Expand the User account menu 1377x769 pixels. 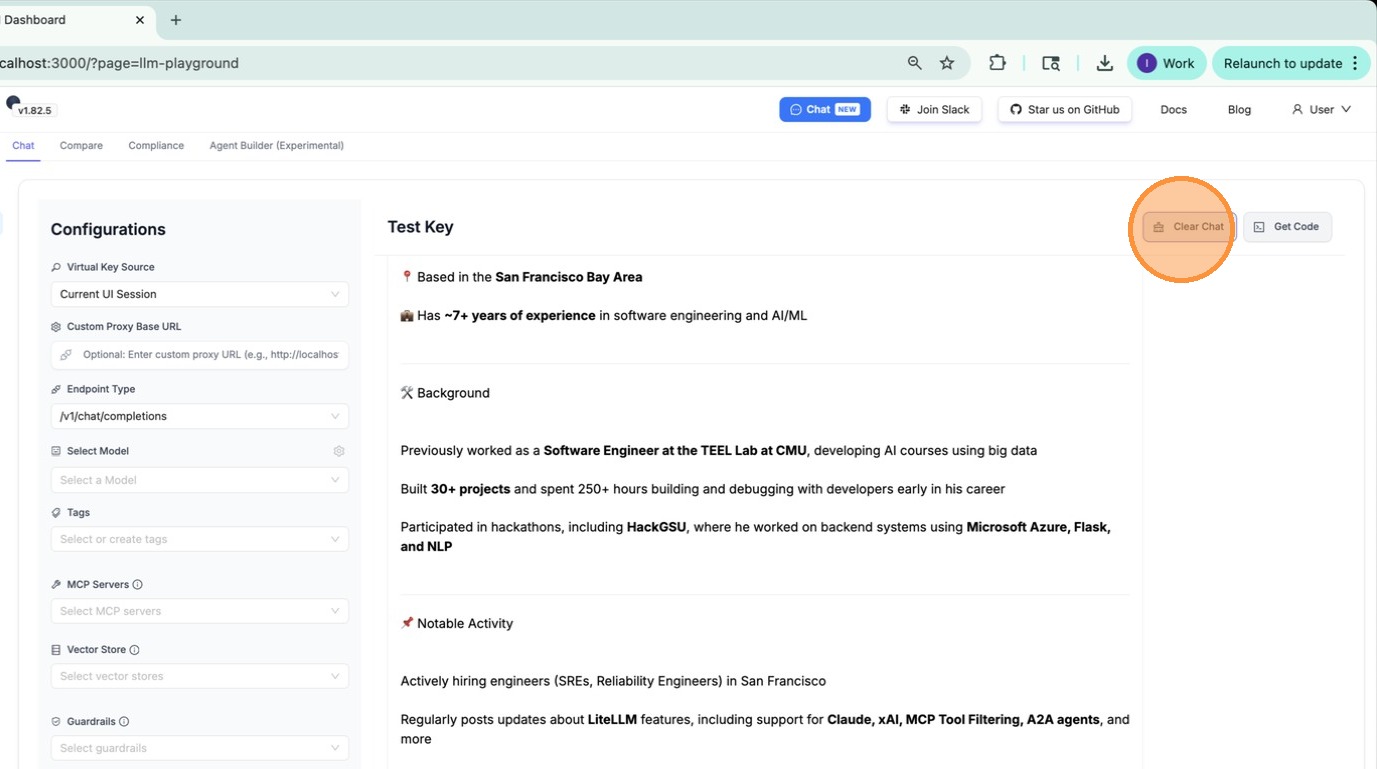coord(1321,109)
